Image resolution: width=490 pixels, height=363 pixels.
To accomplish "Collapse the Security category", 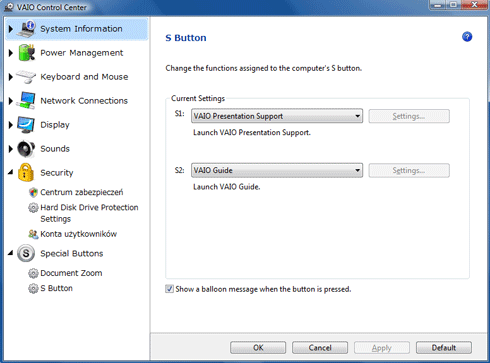I will click(11, 172).
